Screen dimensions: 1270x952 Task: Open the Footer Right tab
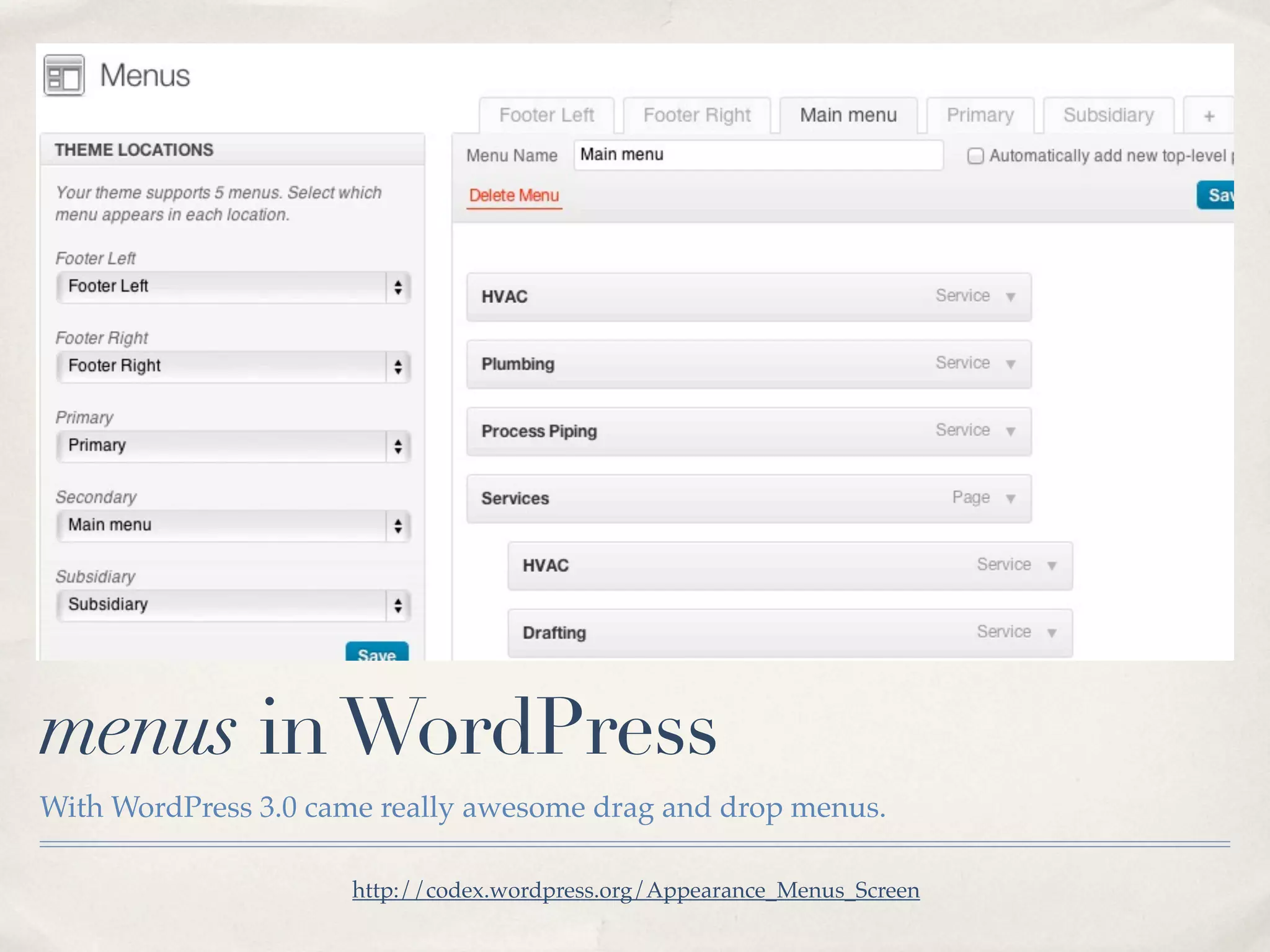click(697, 115)
